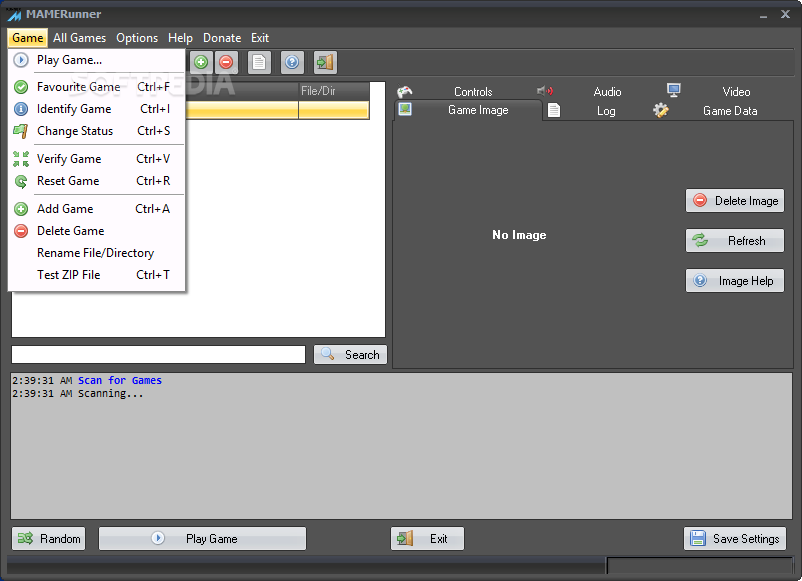Click the document page toolbar icon

tap(259, 62)
